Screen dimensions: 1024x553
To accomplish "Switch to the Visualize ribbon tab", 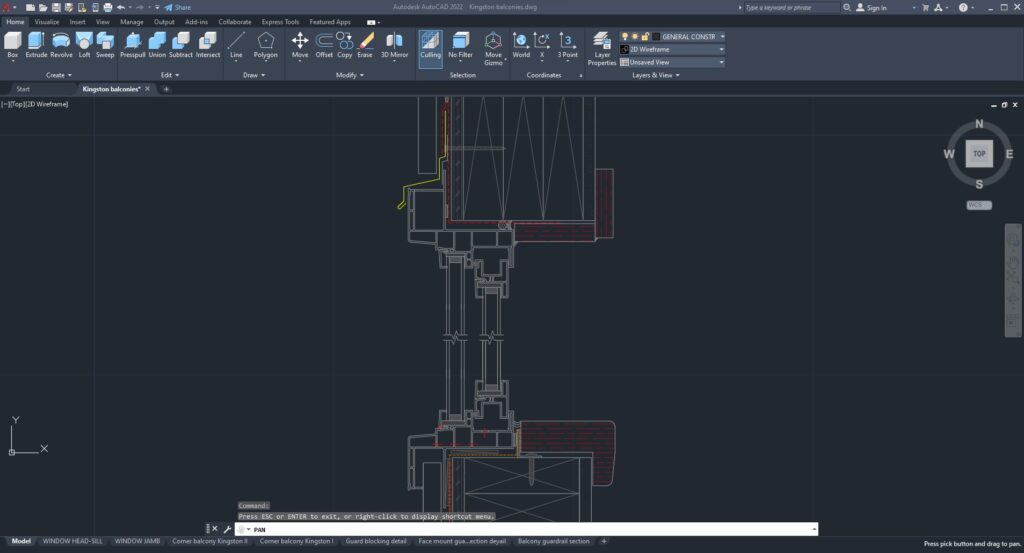I will [46, 21].
